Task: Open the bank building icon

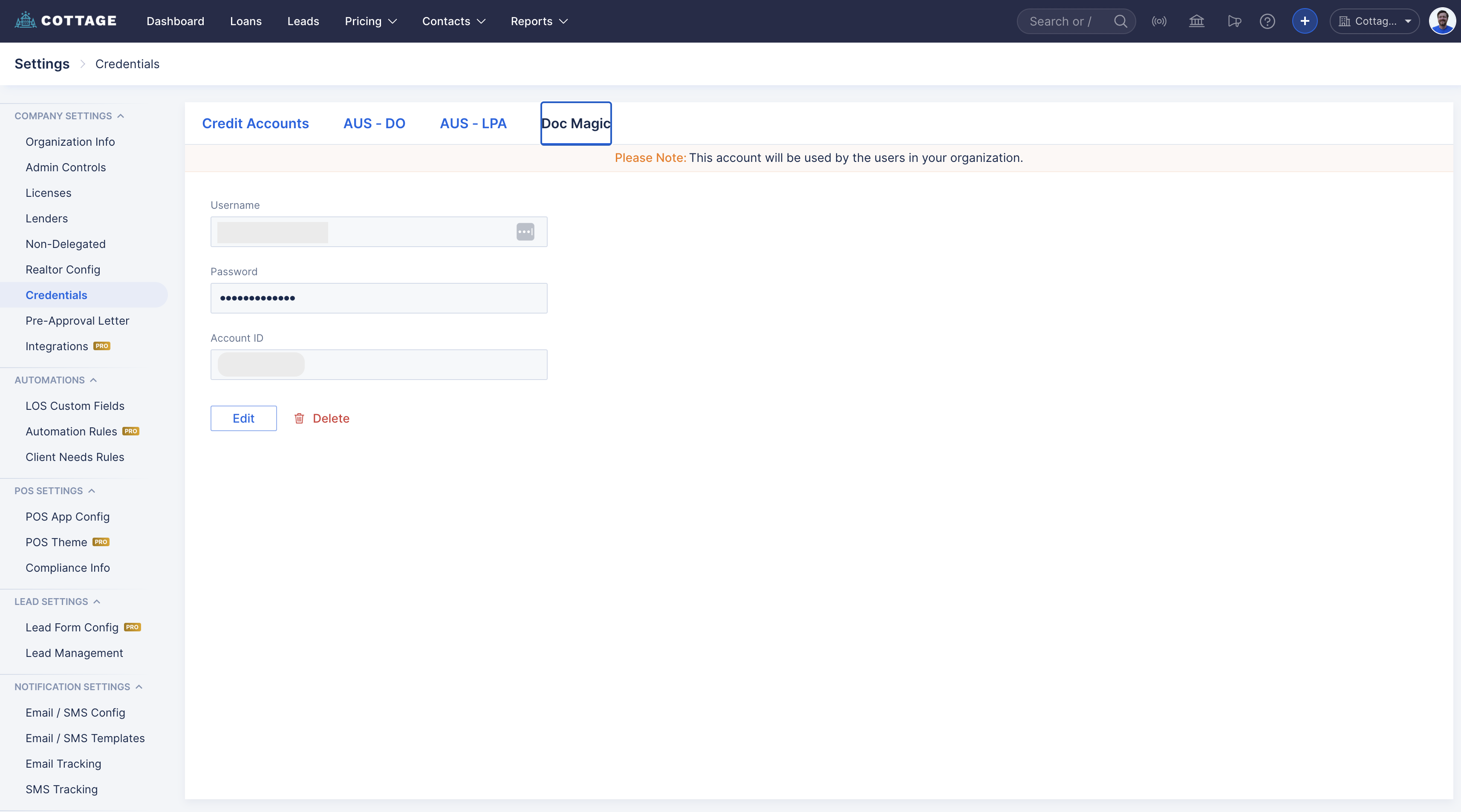Action: point(1196,22)
